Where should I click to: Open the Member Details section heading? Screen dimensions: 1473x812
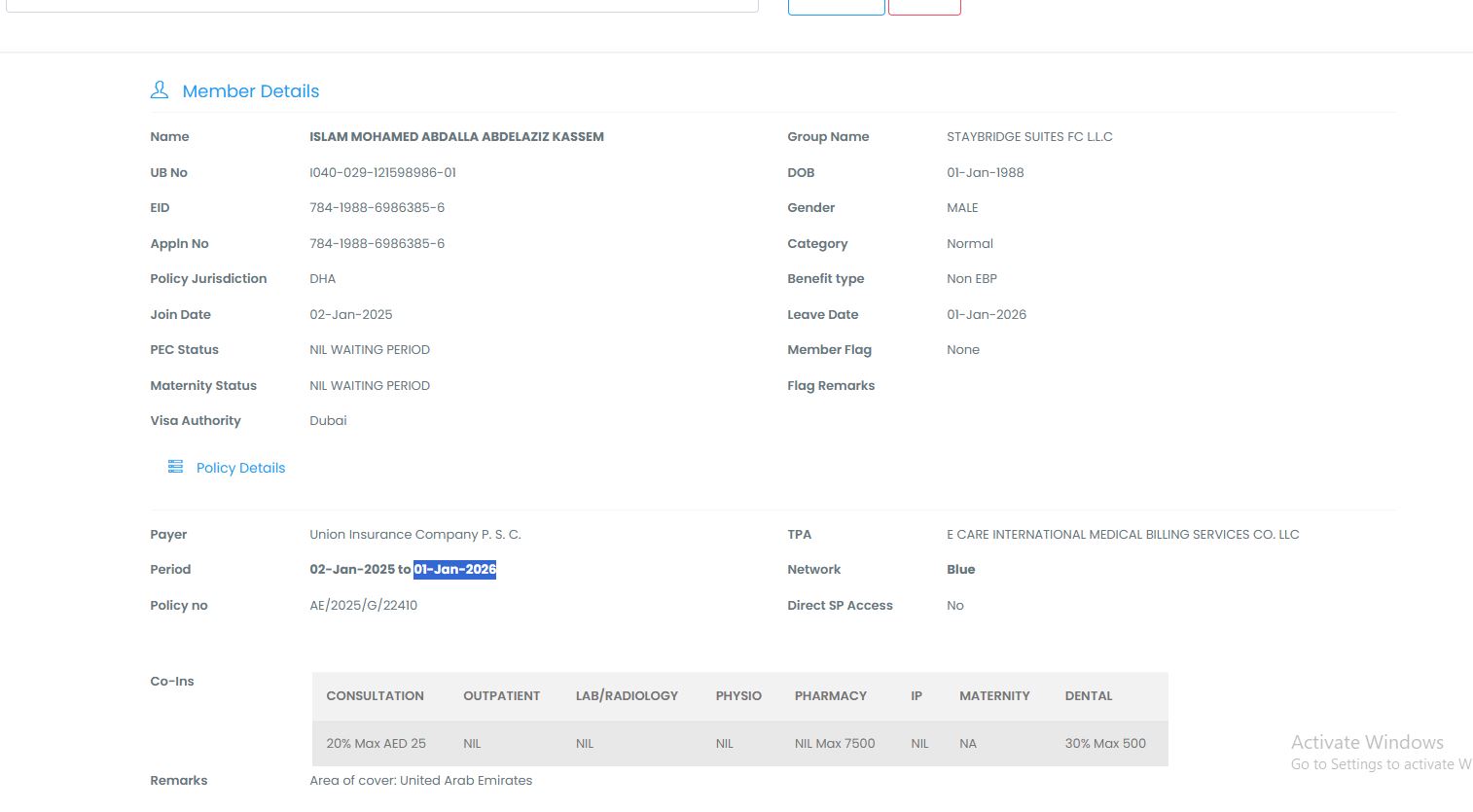250,91
